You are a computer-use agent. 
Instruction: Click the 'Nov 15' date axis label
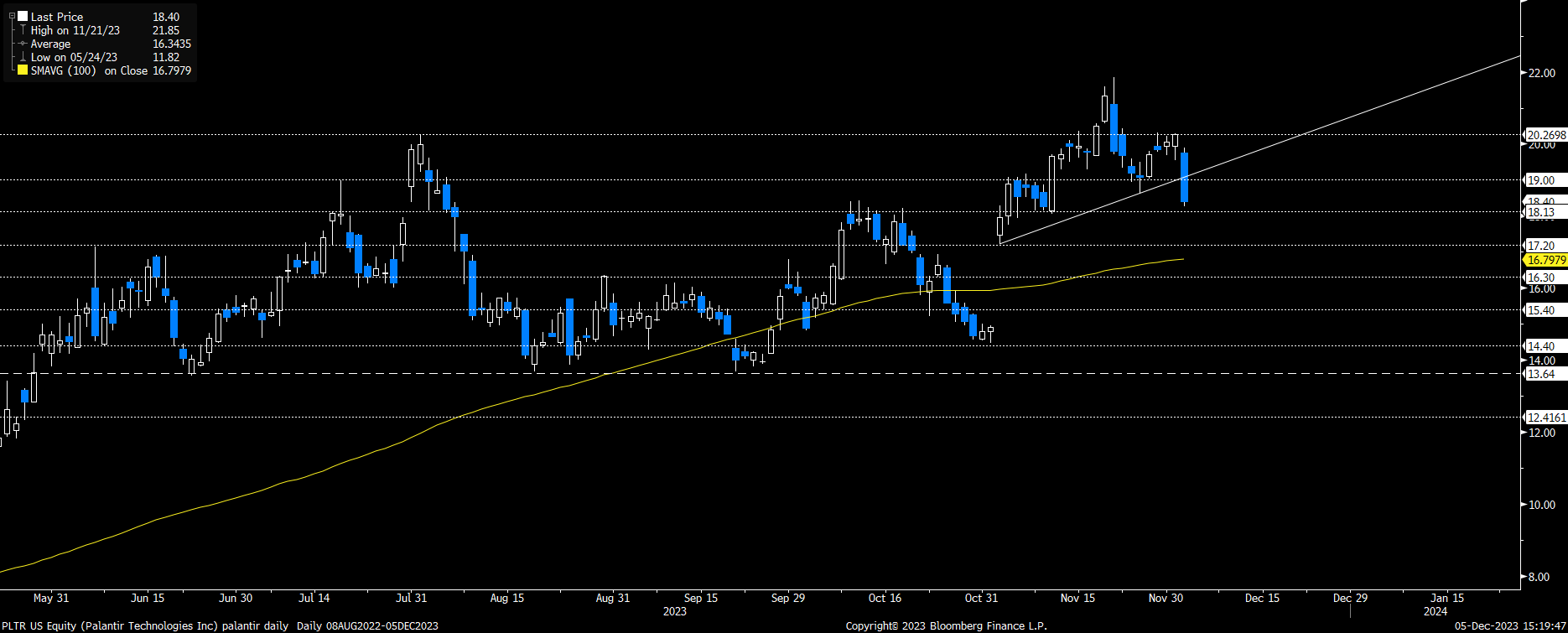point(1077,598)
